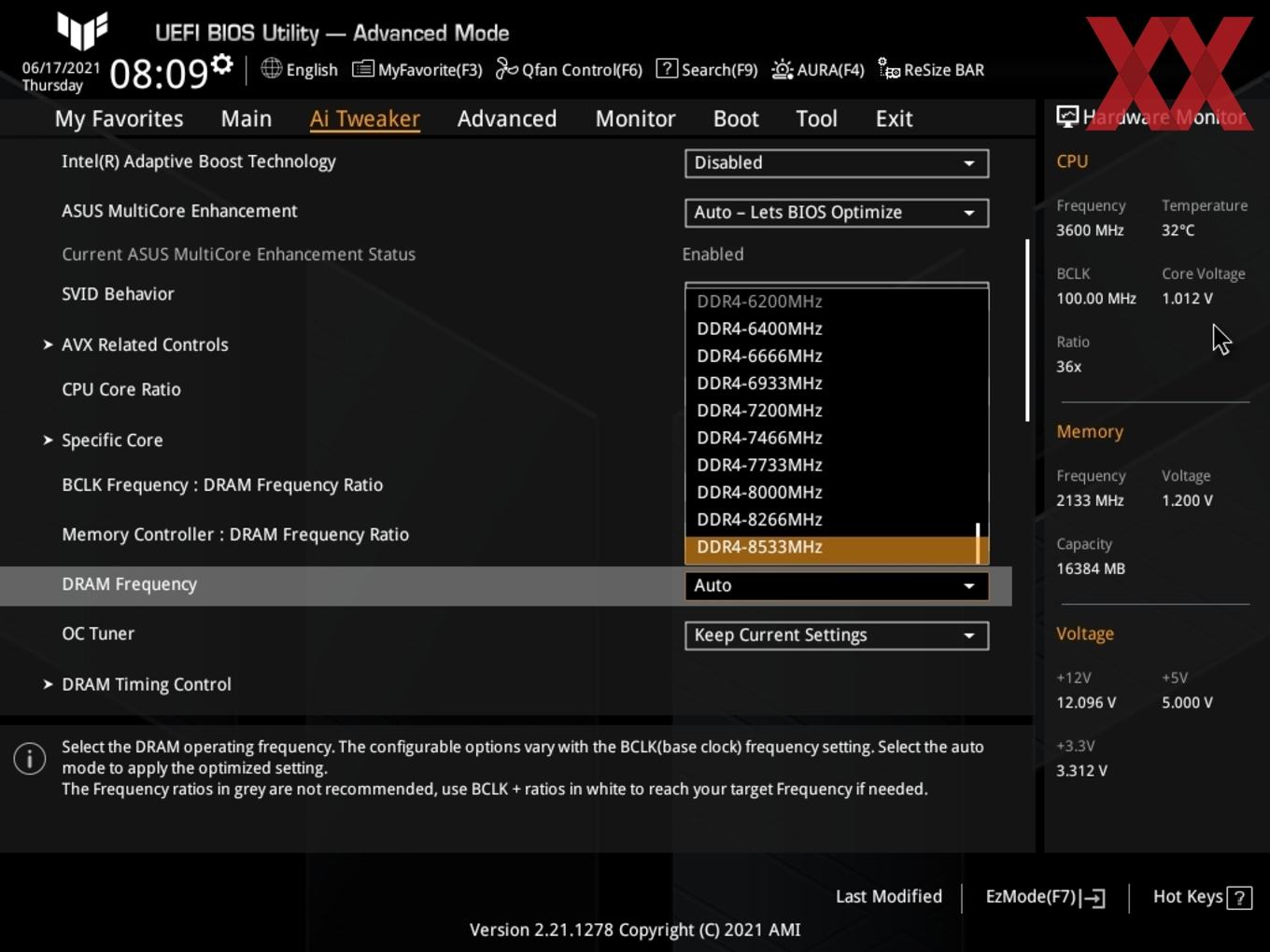1270x952 pixels.
Task: Open Qfan Control fan icon
Action: (506, 69)
